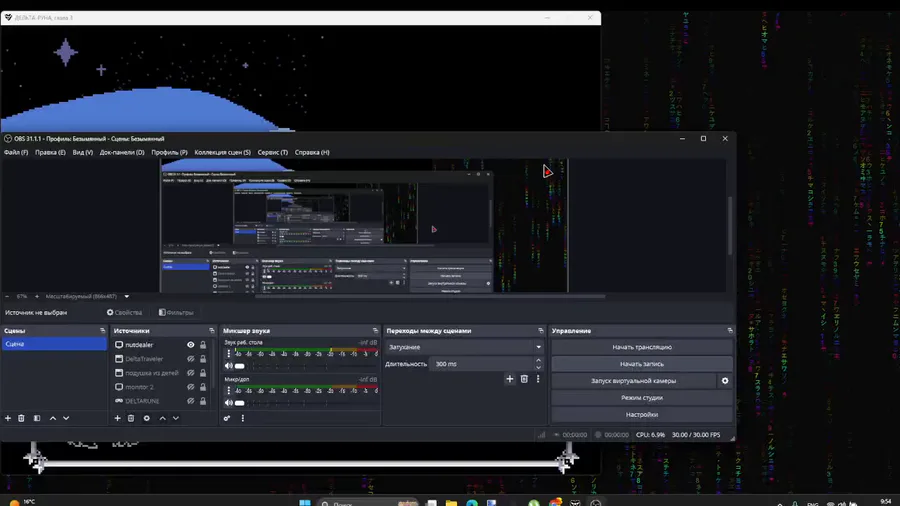Show the DELTARUNE source
The height and width of the screenshot is (506, 900).
pyautogui.click(x=191, y=401)
